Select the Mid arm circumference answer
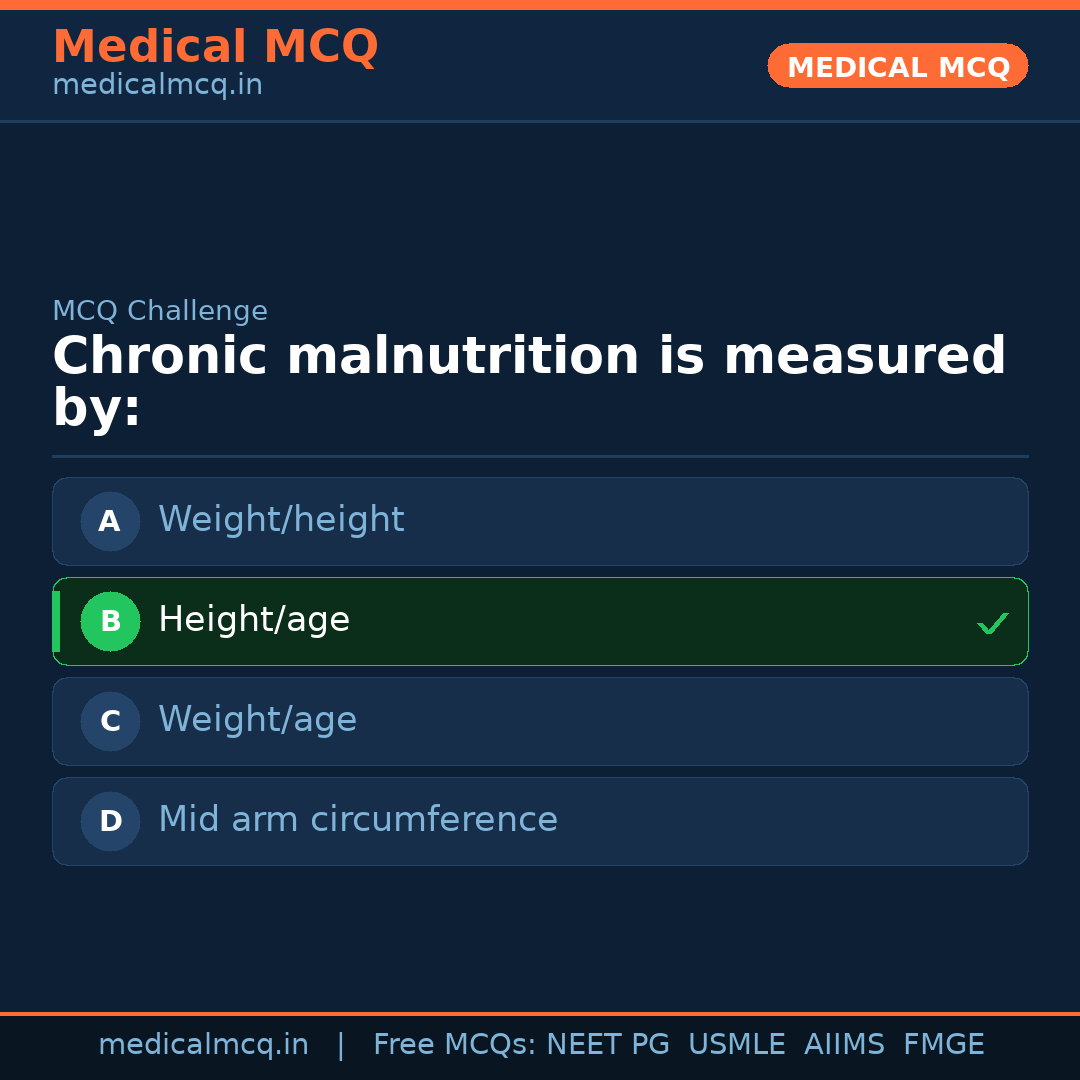 click(358, 820)
